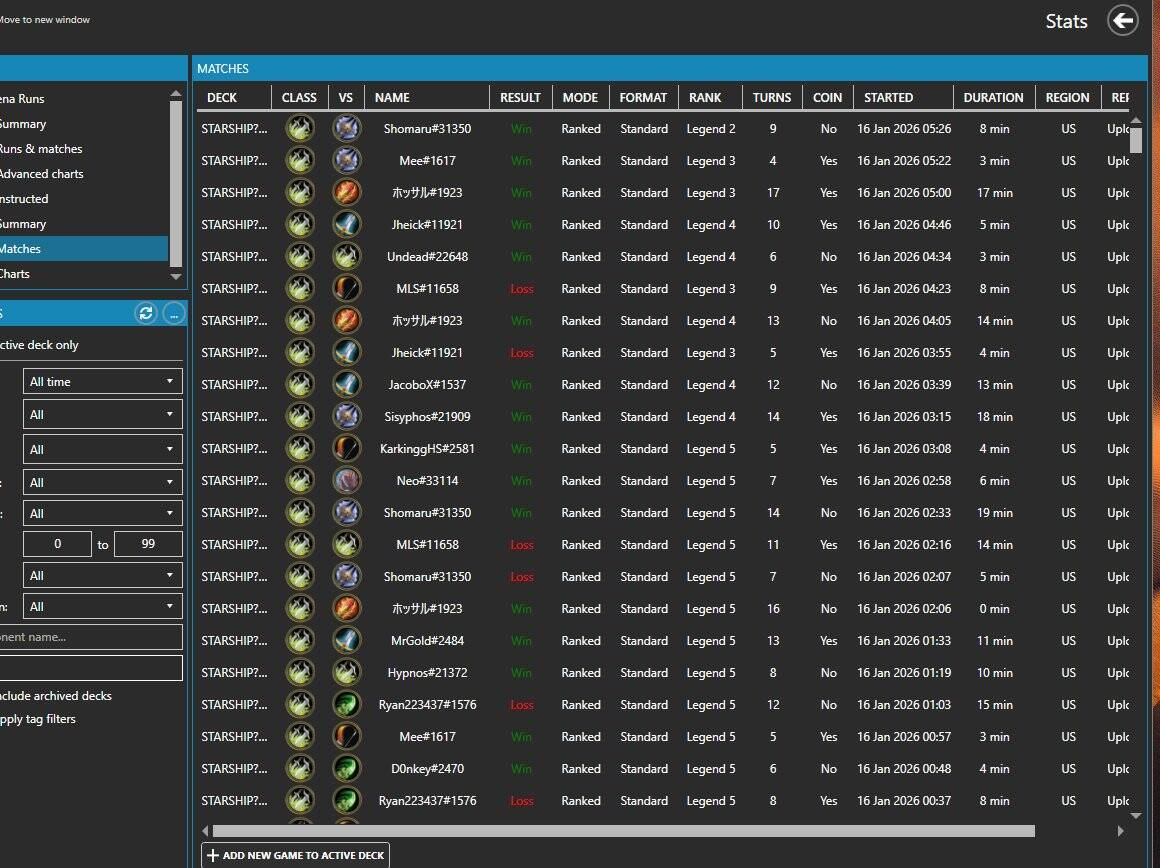The width and height of the screenshot is (1160, 868).
Task: Expand the 'All' dropdown directly below 'All time'
Action: 101,415
